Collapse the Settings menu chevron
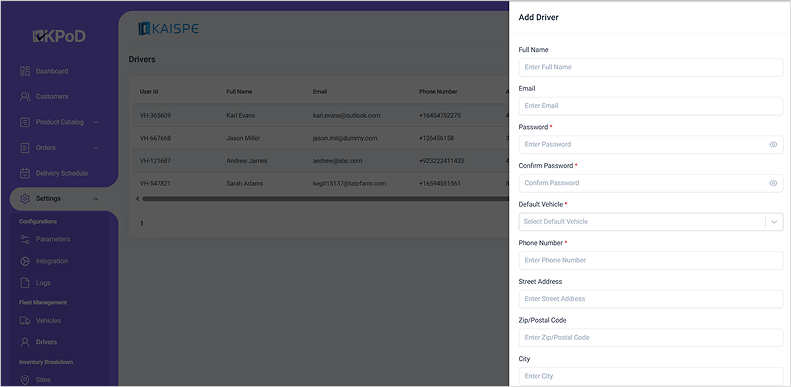 tap(96, 199)
